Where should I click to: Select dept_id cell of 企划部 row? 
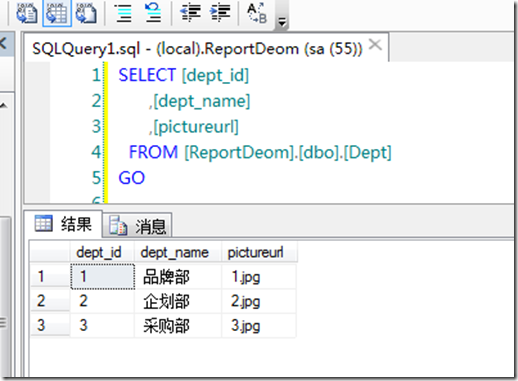[102, 301]
